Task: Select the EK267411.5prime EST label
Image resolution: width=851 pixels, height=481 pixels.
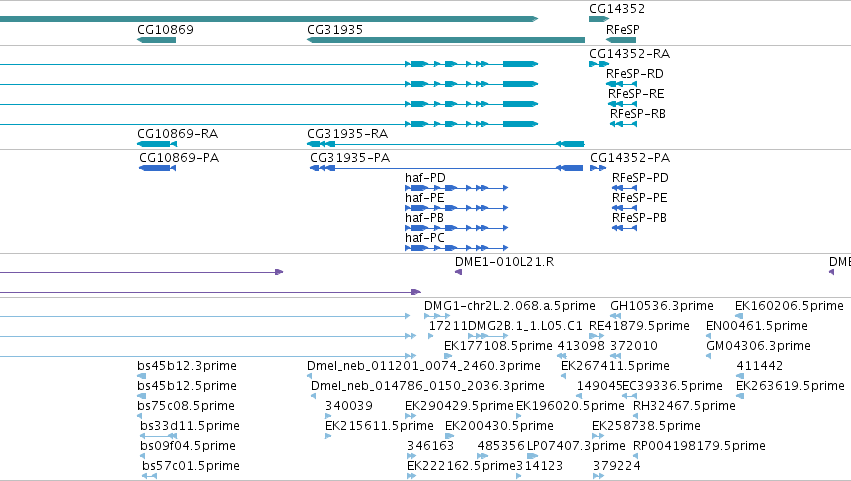Action: pos(615,366)
